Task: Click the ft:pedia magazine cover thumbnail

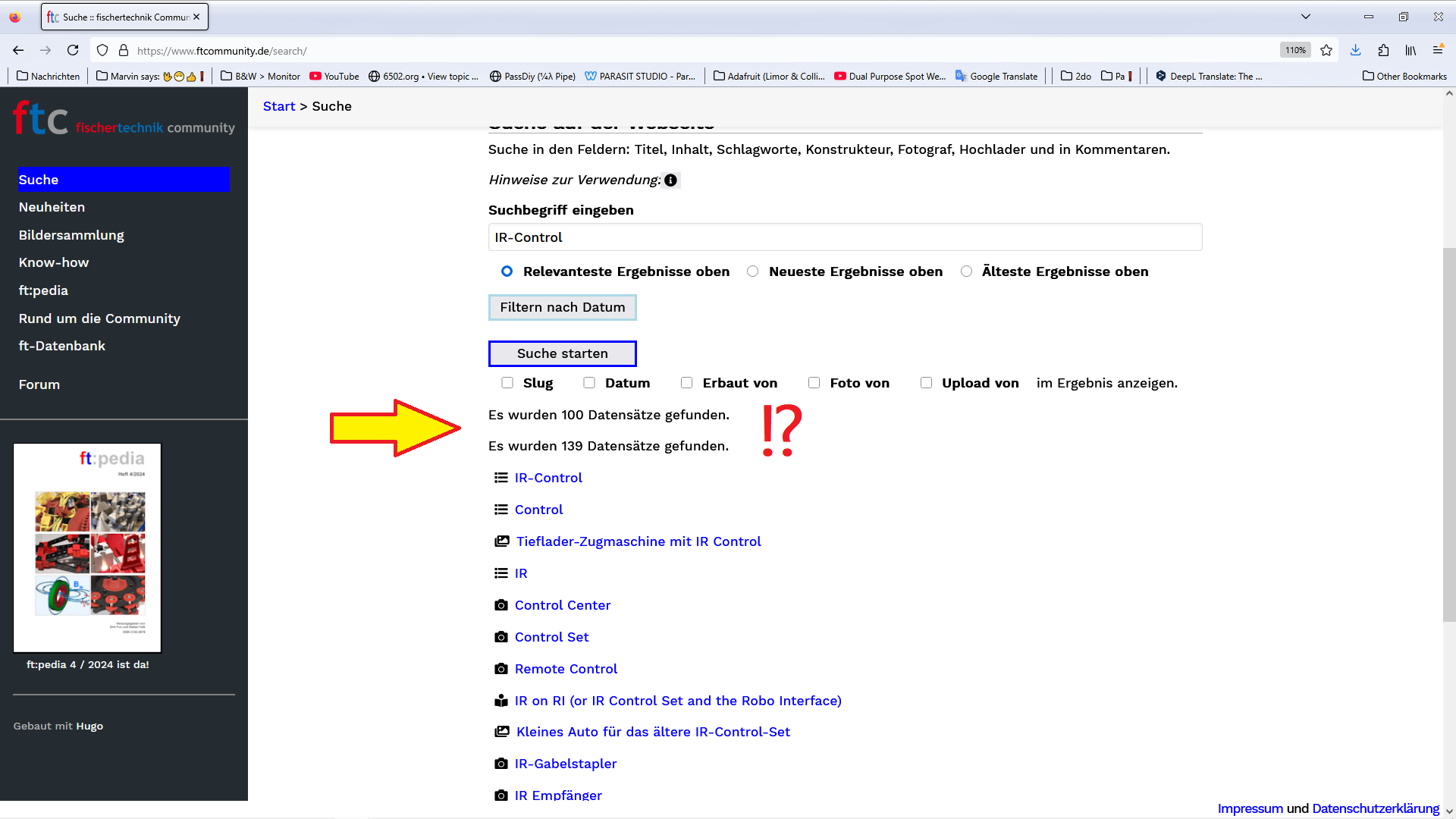Action: point(87,548)
